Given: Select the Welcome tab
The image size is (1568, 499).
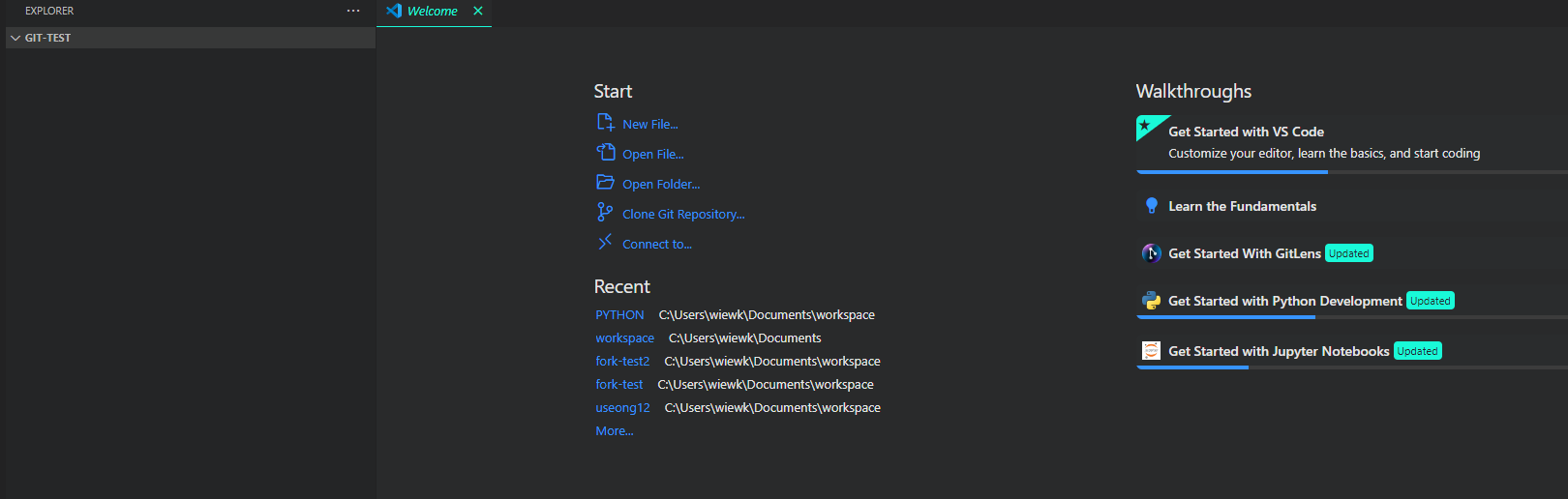Looking at the screenshot, I should coord(433,12).
